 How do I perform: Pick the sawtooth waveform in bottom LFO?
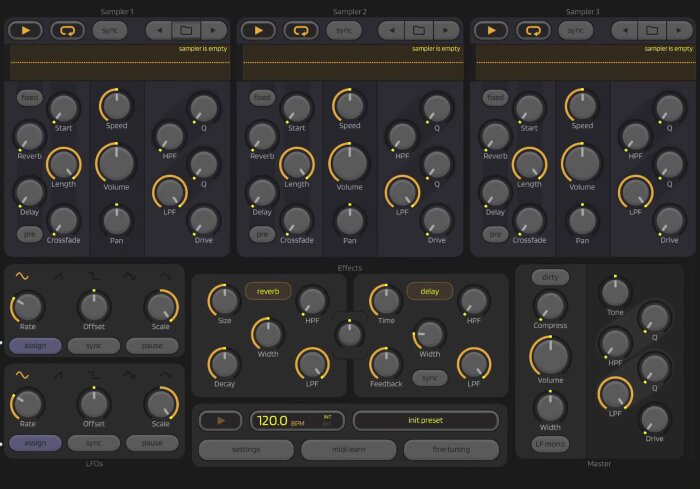pos(58,375)
